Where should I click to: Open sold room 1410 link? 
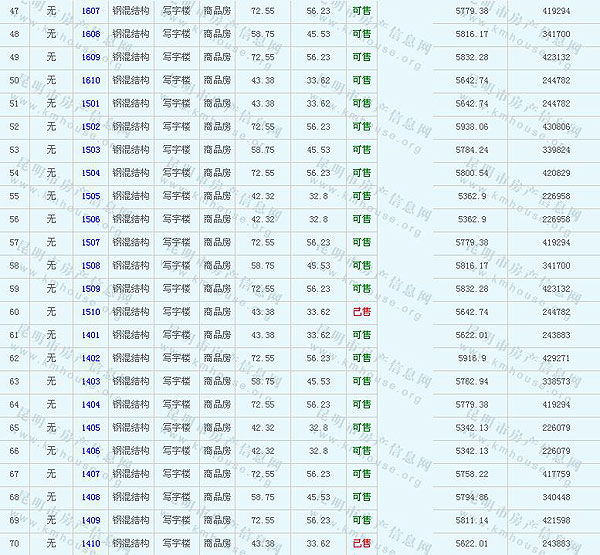91,543
